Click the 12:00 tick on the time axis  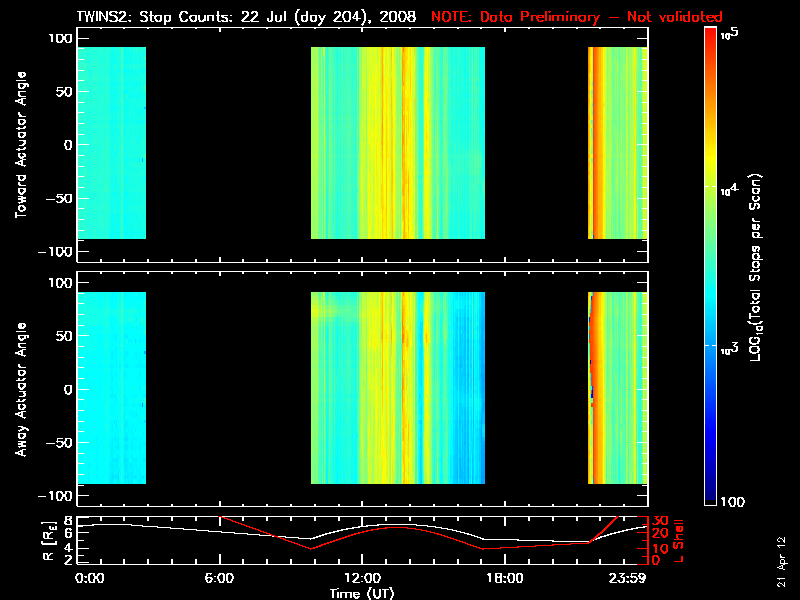(362, 578)
